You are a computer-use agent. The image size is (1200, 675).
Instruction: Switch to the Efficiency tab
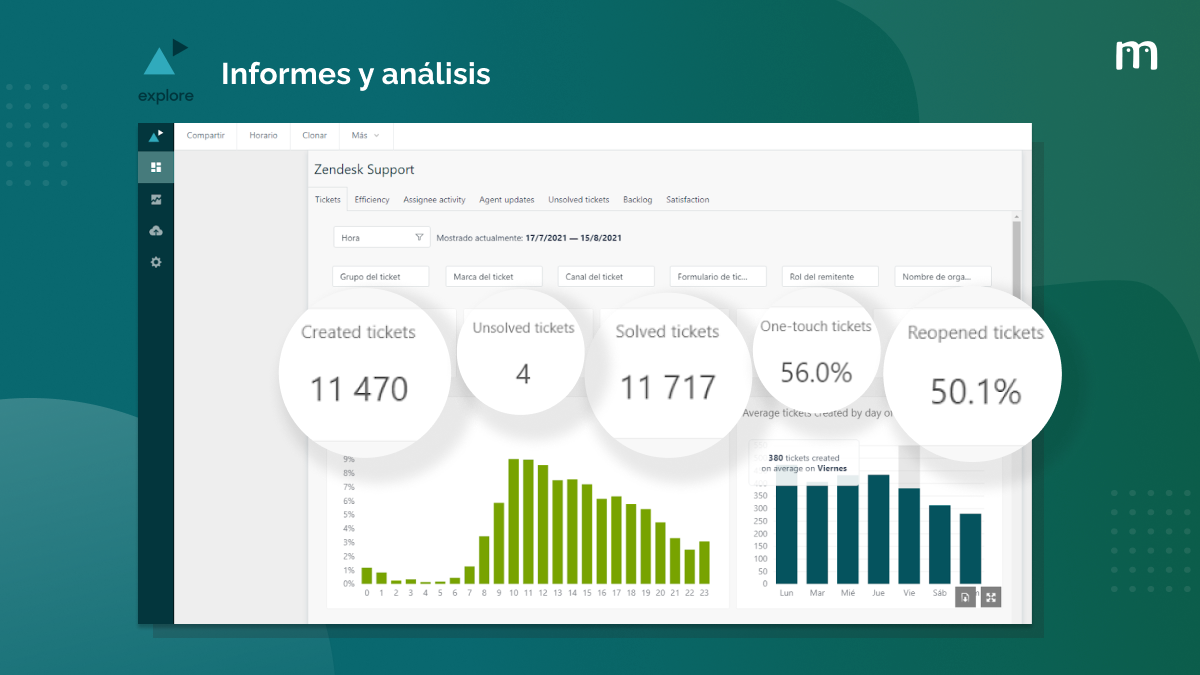(x=372, y=200)
